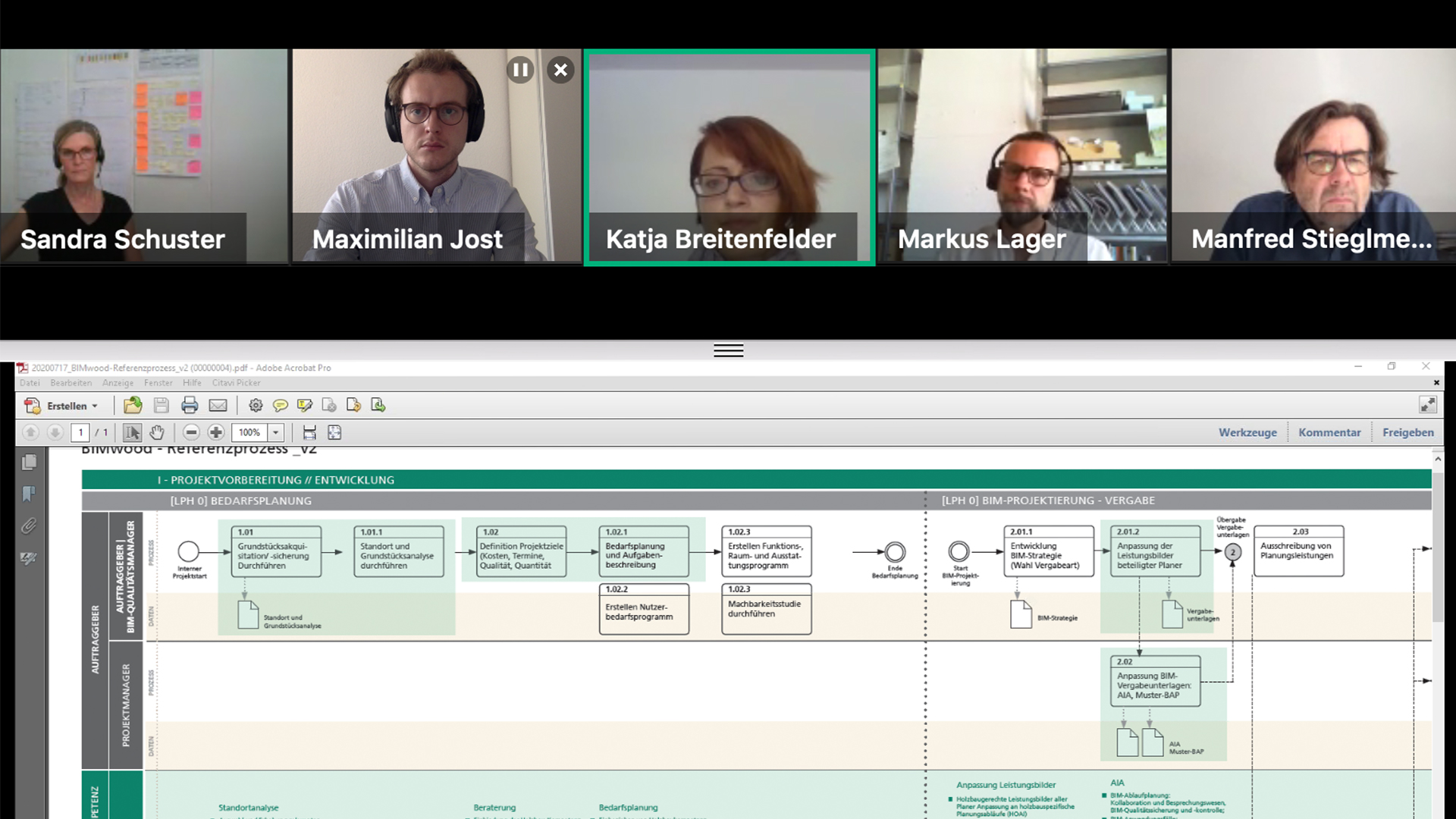This screenshot has height=819, width=1456.
Task: Open the Kommentar pane
Action: (1329, 432)
